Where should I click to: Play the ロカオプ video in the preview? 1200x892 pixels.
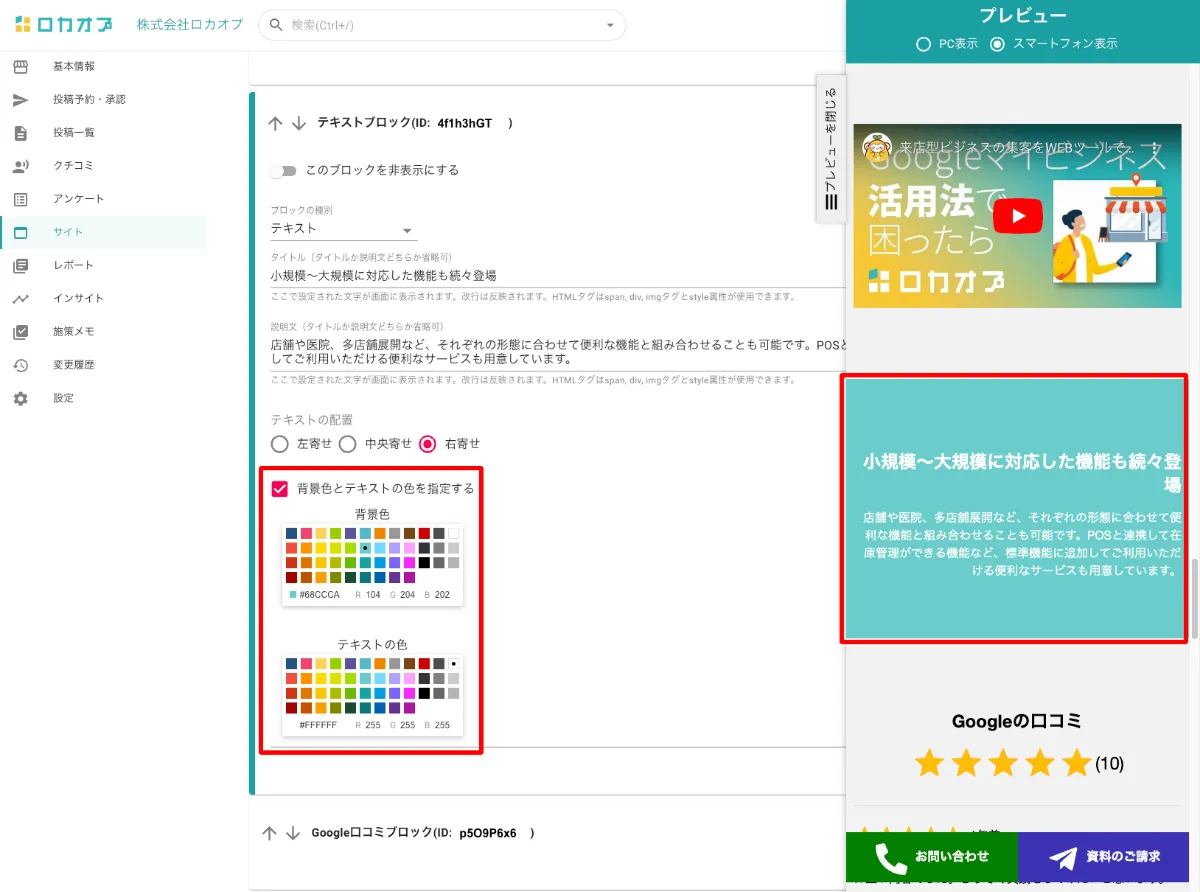[x=1018, y=215]
